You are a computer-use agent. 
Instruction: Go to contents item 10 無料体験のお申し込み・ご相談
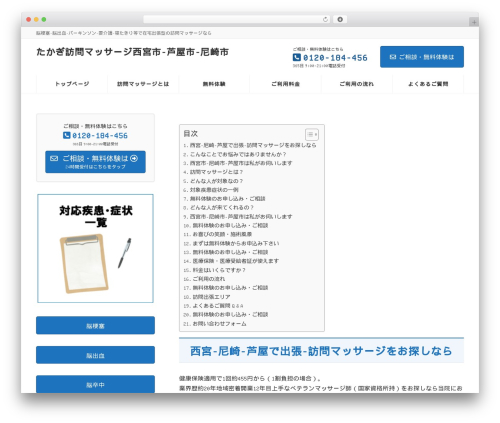(230, 225)
